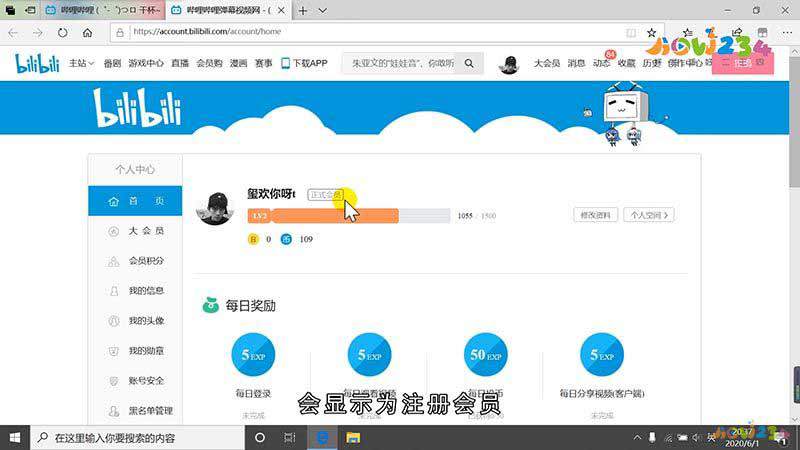
Task: Click the icon beside 会员积分
Action: tap(113, 261)
